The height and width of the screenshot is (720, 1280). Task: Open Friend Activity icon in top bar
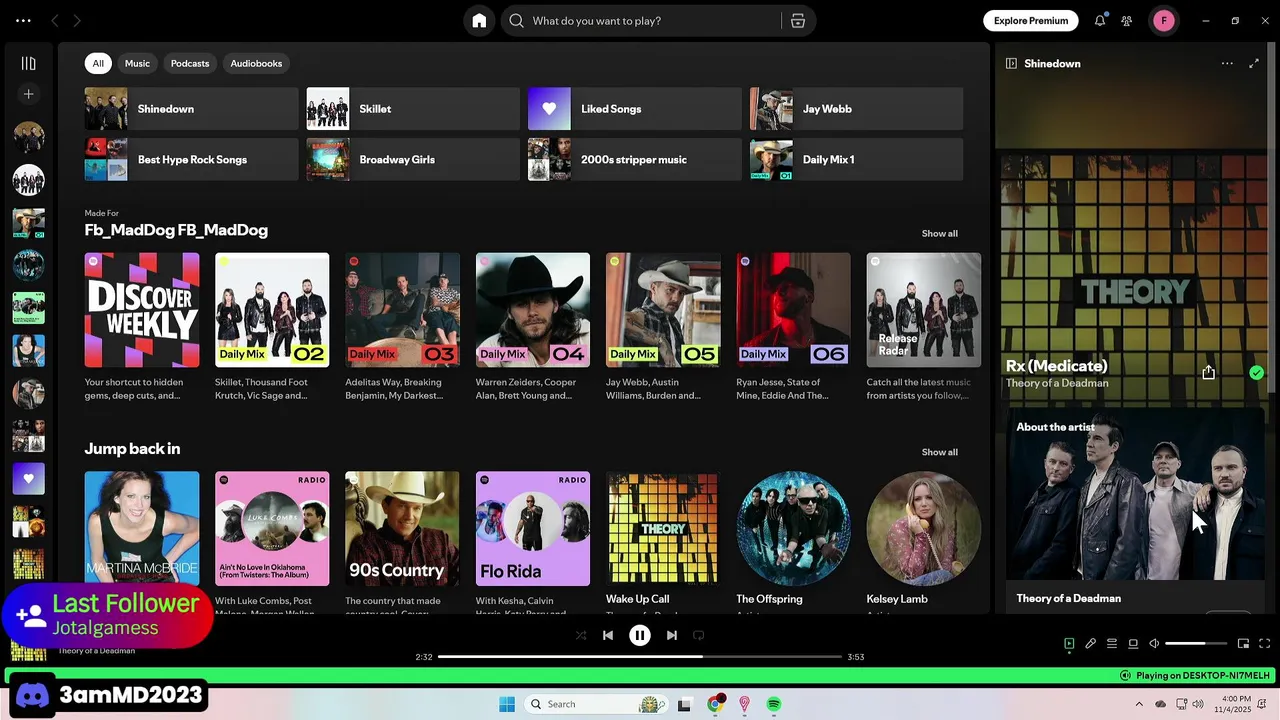[1127, 20]
